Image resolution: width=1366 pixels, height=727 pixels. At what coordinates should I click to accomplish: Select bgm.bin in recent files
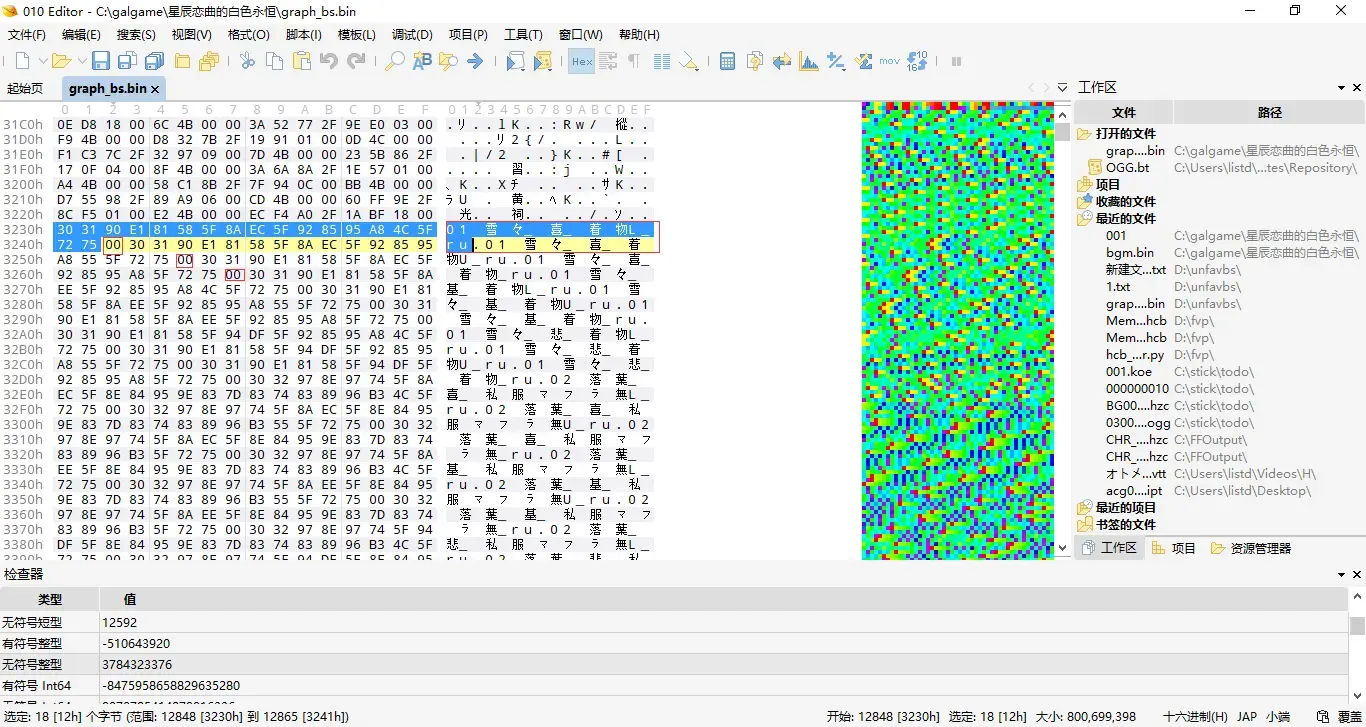(1129, 252)
